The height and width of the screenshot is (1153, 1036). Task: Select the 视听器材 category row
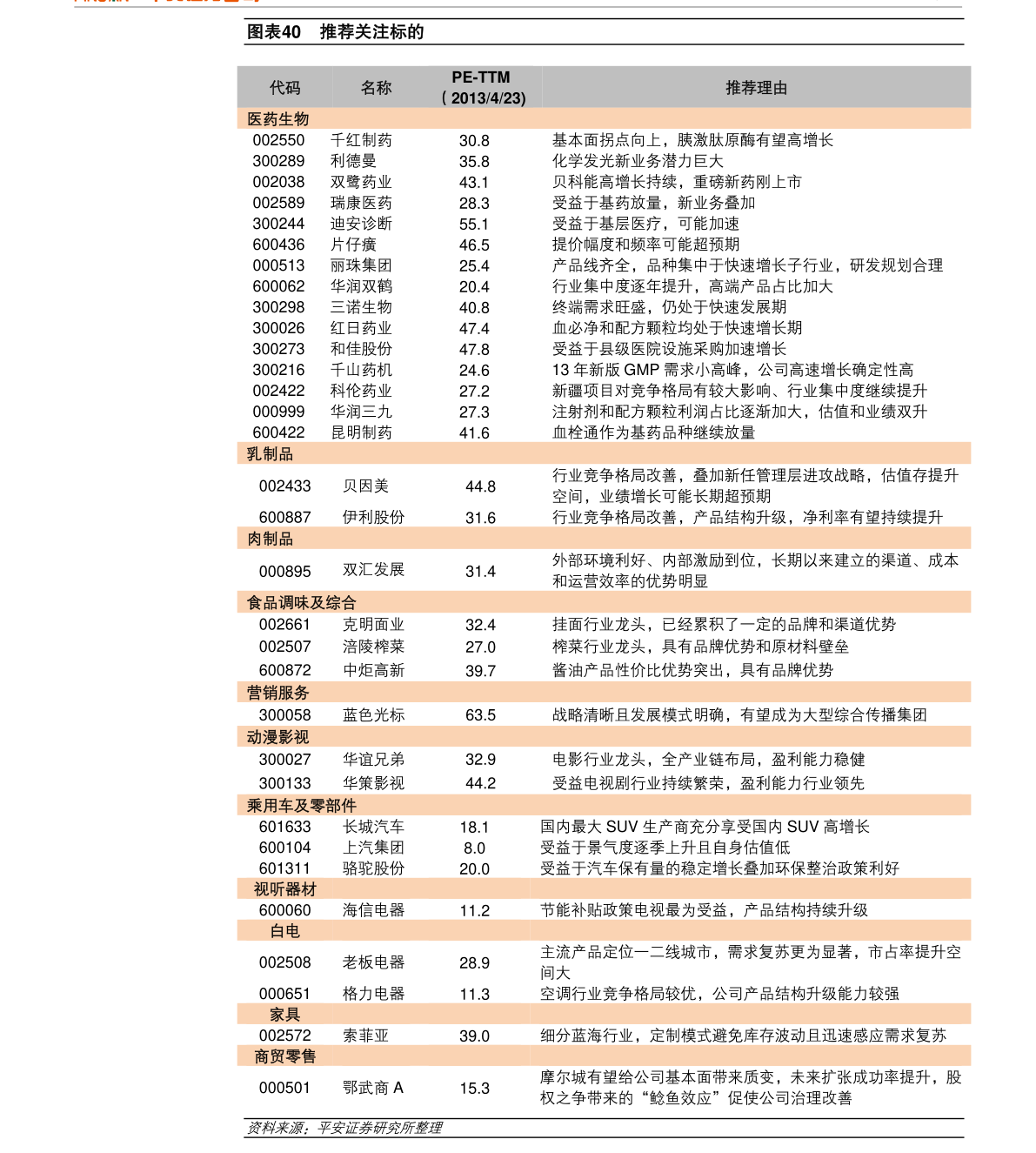[284, 889]
